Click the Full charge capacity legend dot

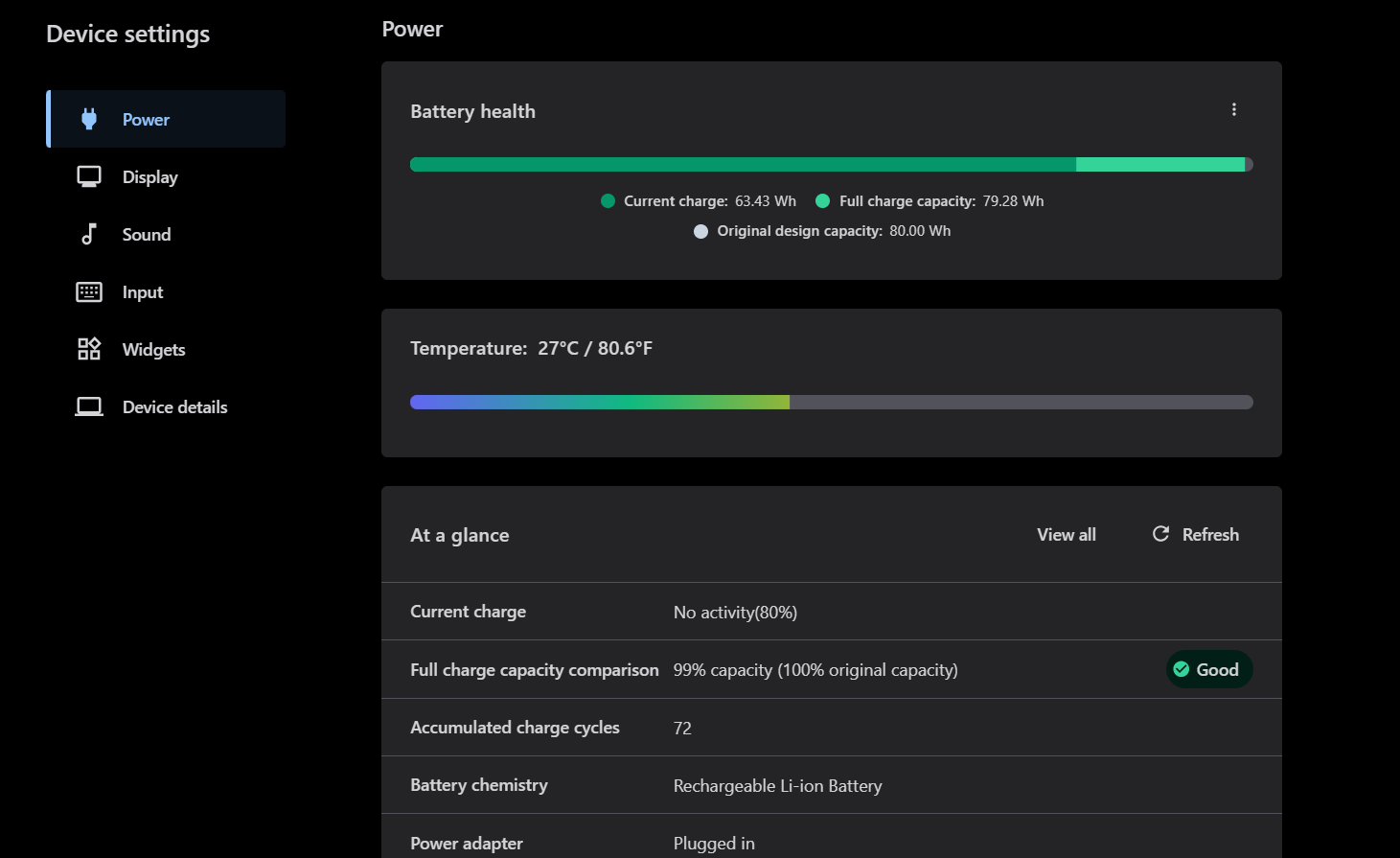tap(822, 201)
